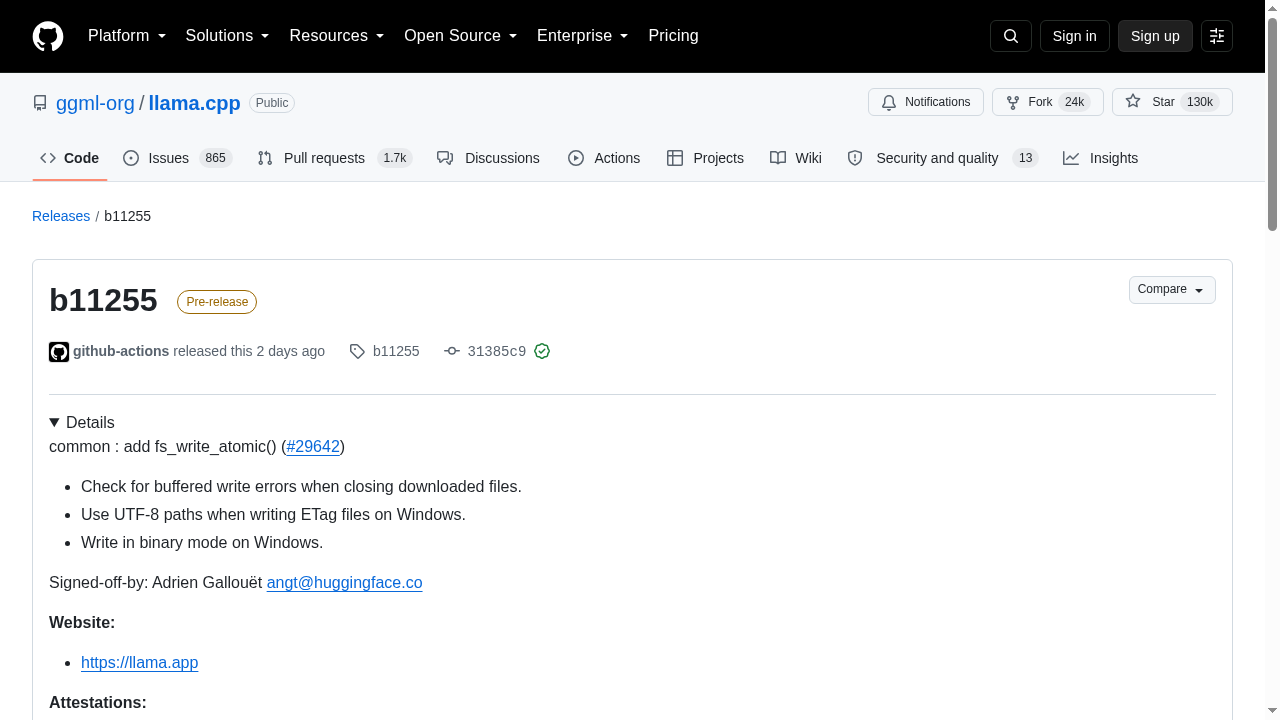Open the appearance settings sliders icon
1280x720 pixels.
point(1217,36)
